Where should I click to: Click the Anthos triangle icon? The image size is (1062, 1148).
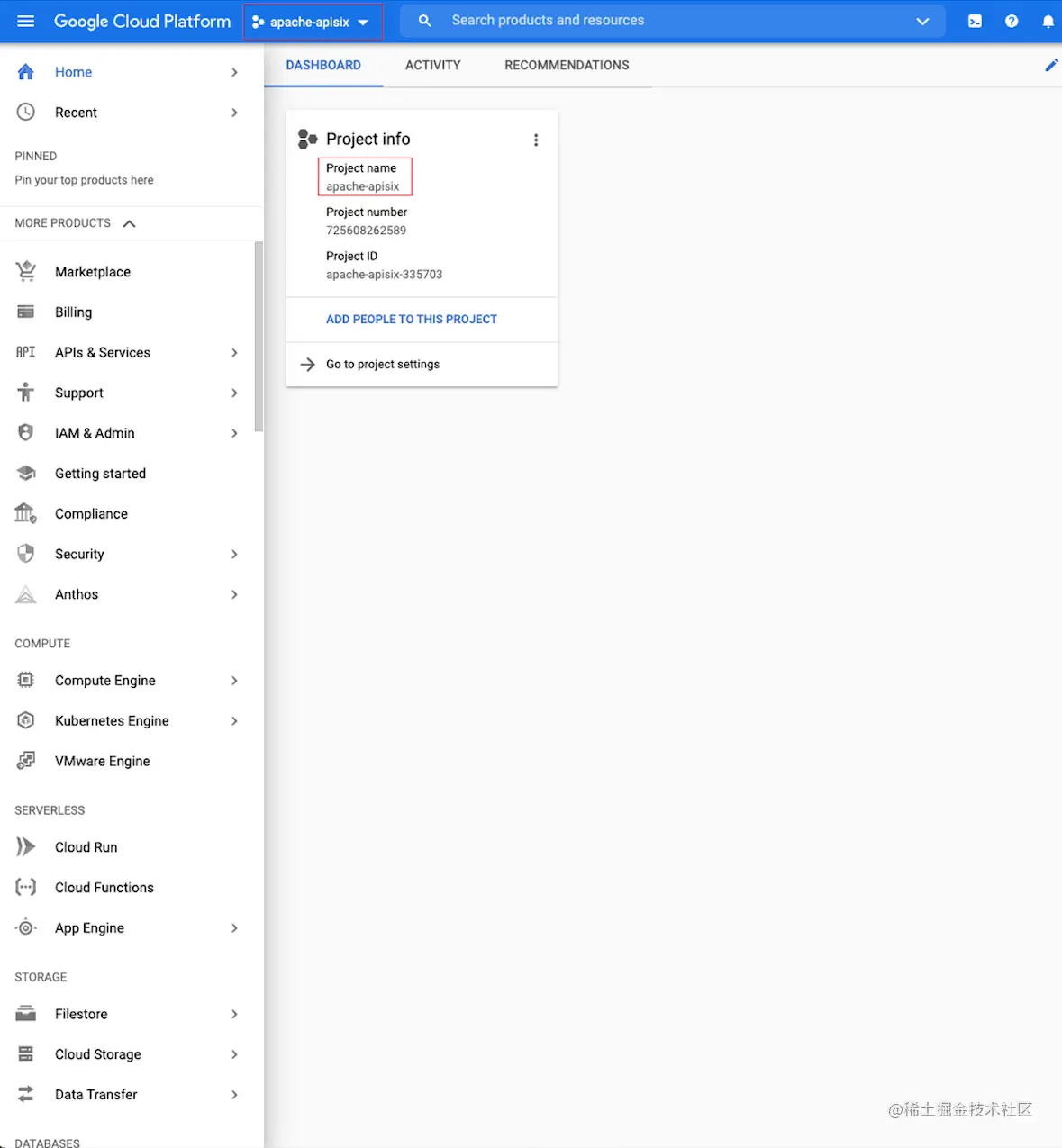pyautogui.click(x=26, y=594)
